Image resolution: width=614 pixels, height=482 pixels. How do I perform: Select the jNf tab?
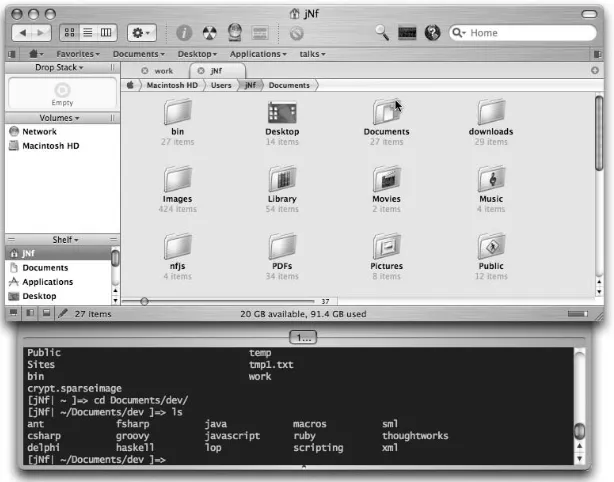point(216,71)
